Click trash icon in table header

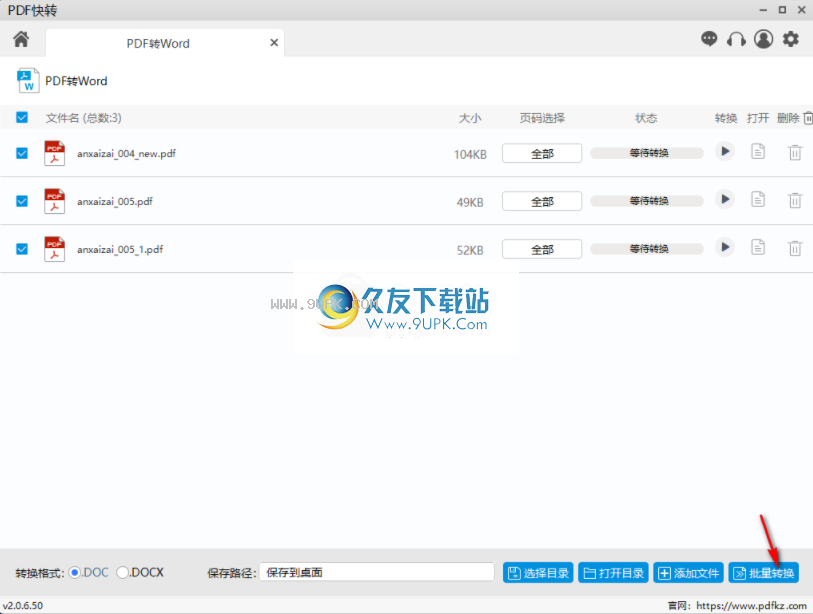click(x=808, y=118)
